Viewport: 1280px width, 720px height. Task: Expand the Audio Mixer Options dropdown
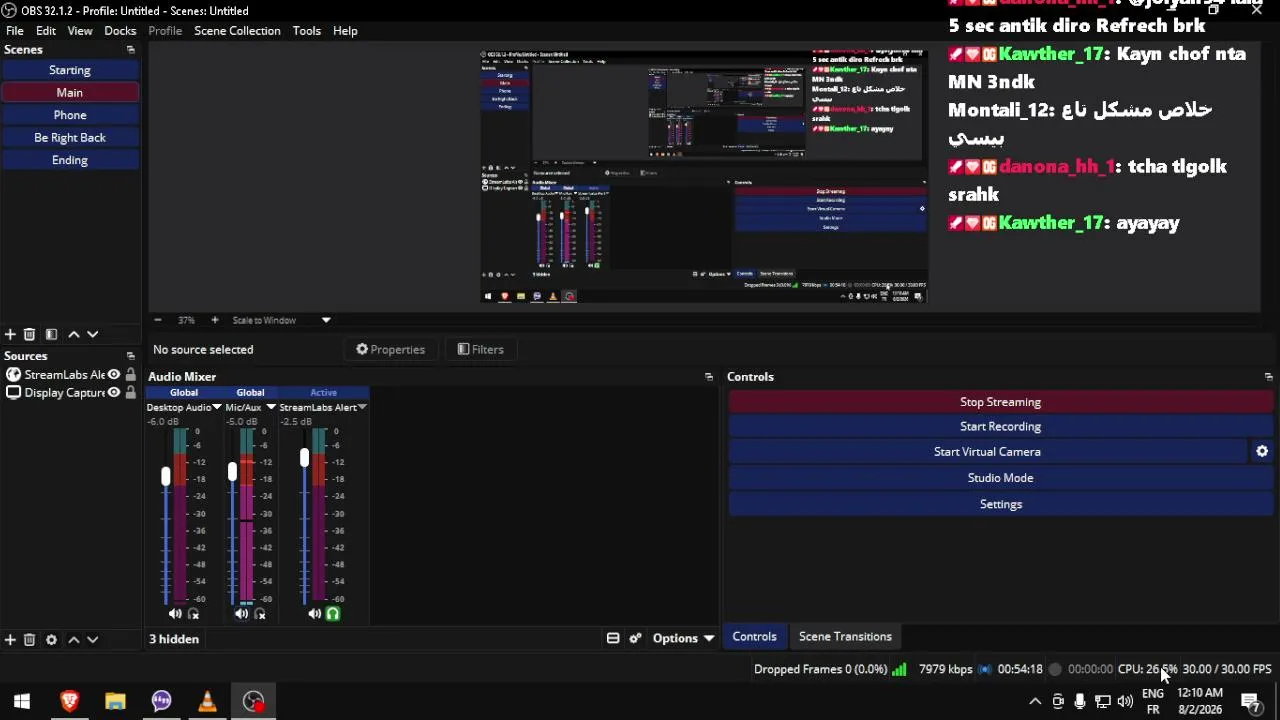(x=684, y=638)
